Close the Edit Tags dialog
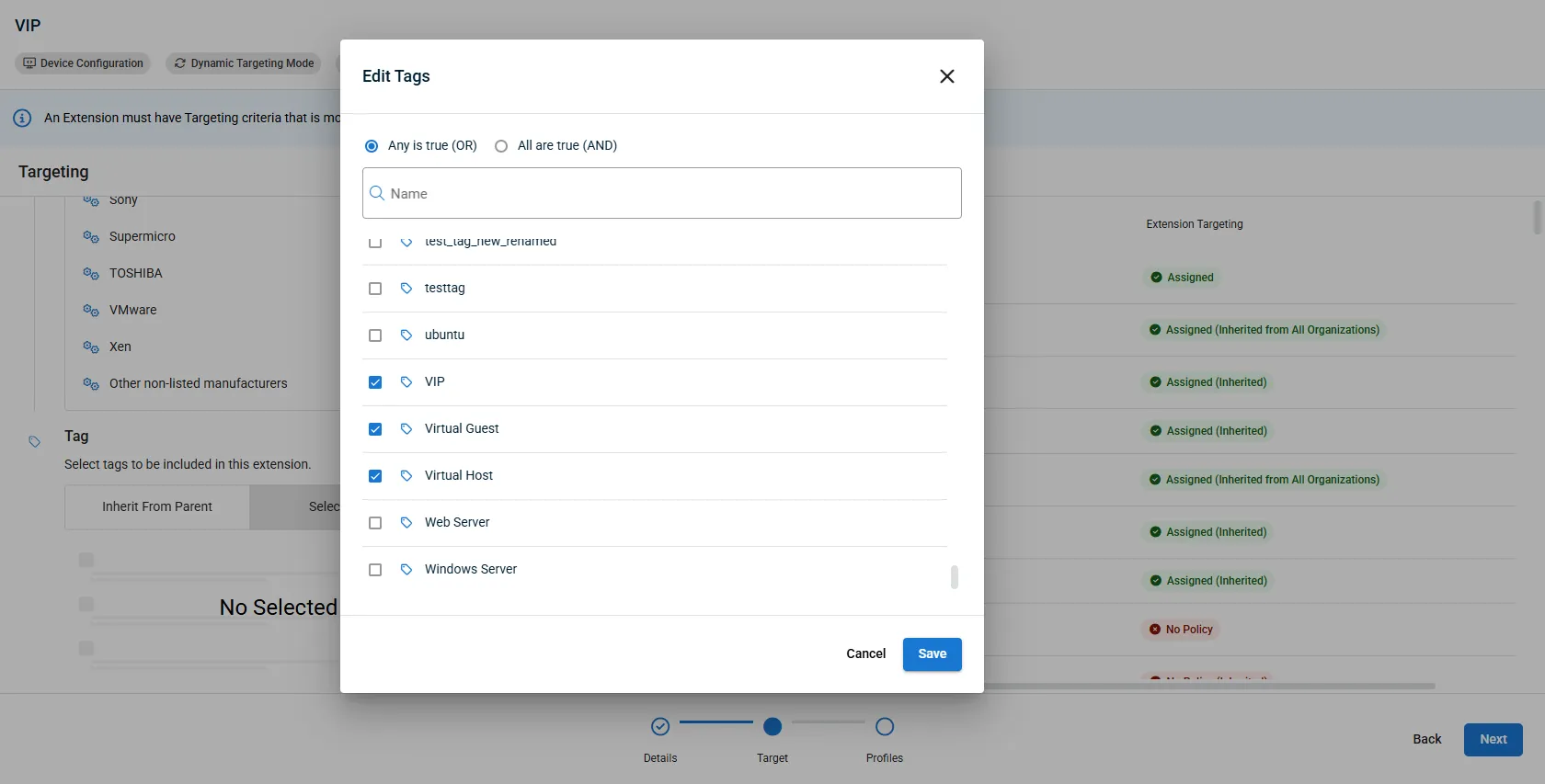Viewport: 1545px width, 784px height. [x=946, y=76]
